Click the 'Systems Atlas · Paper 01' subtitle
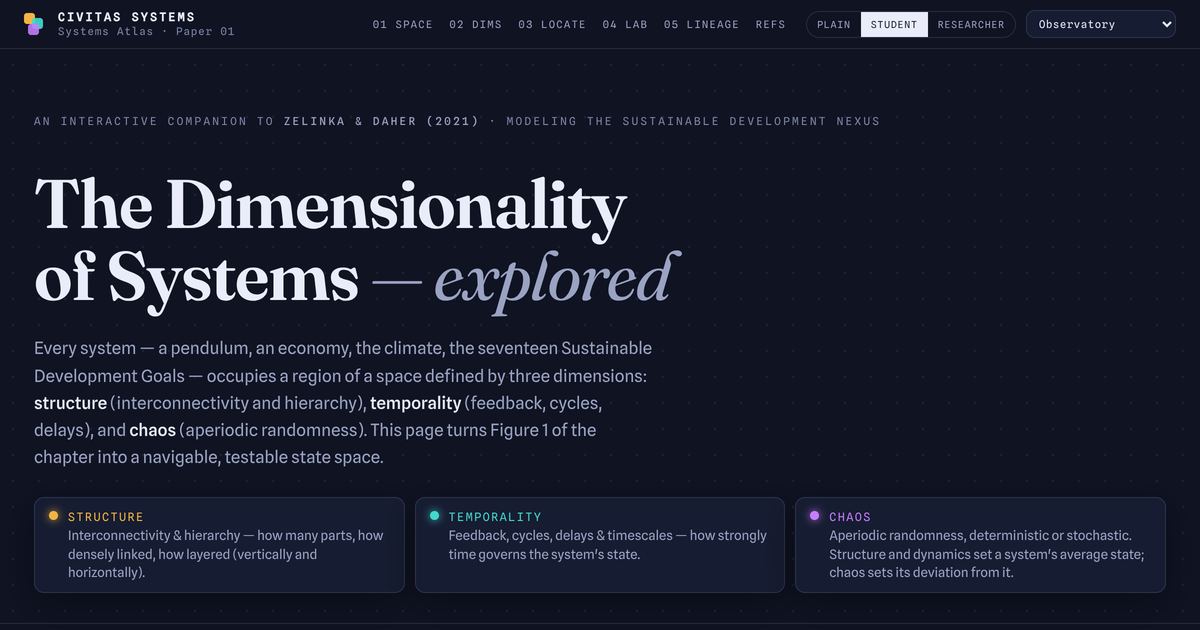Image resolution: width=1200 pixels, height=630 pixels. coord(146,32)
